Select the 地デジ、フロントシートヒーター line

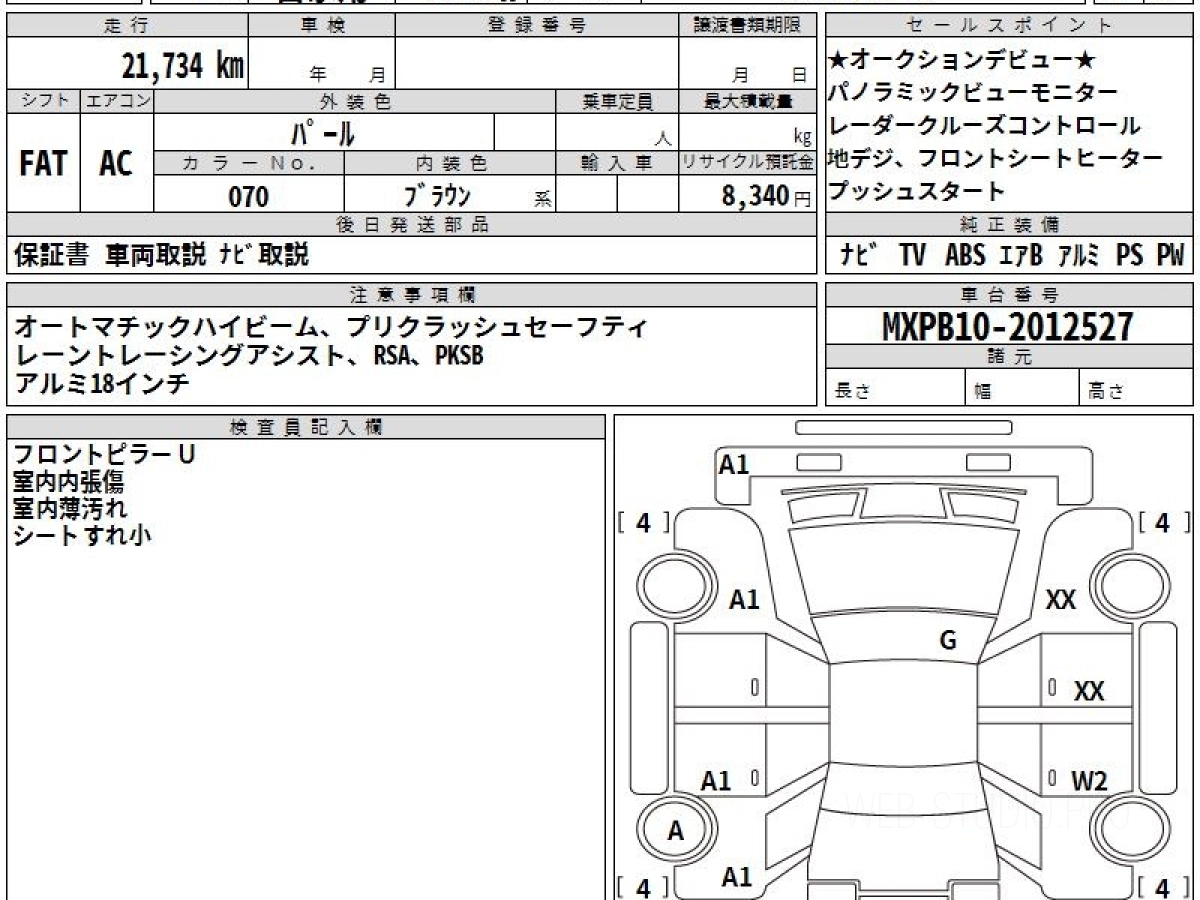pos(996,158)
